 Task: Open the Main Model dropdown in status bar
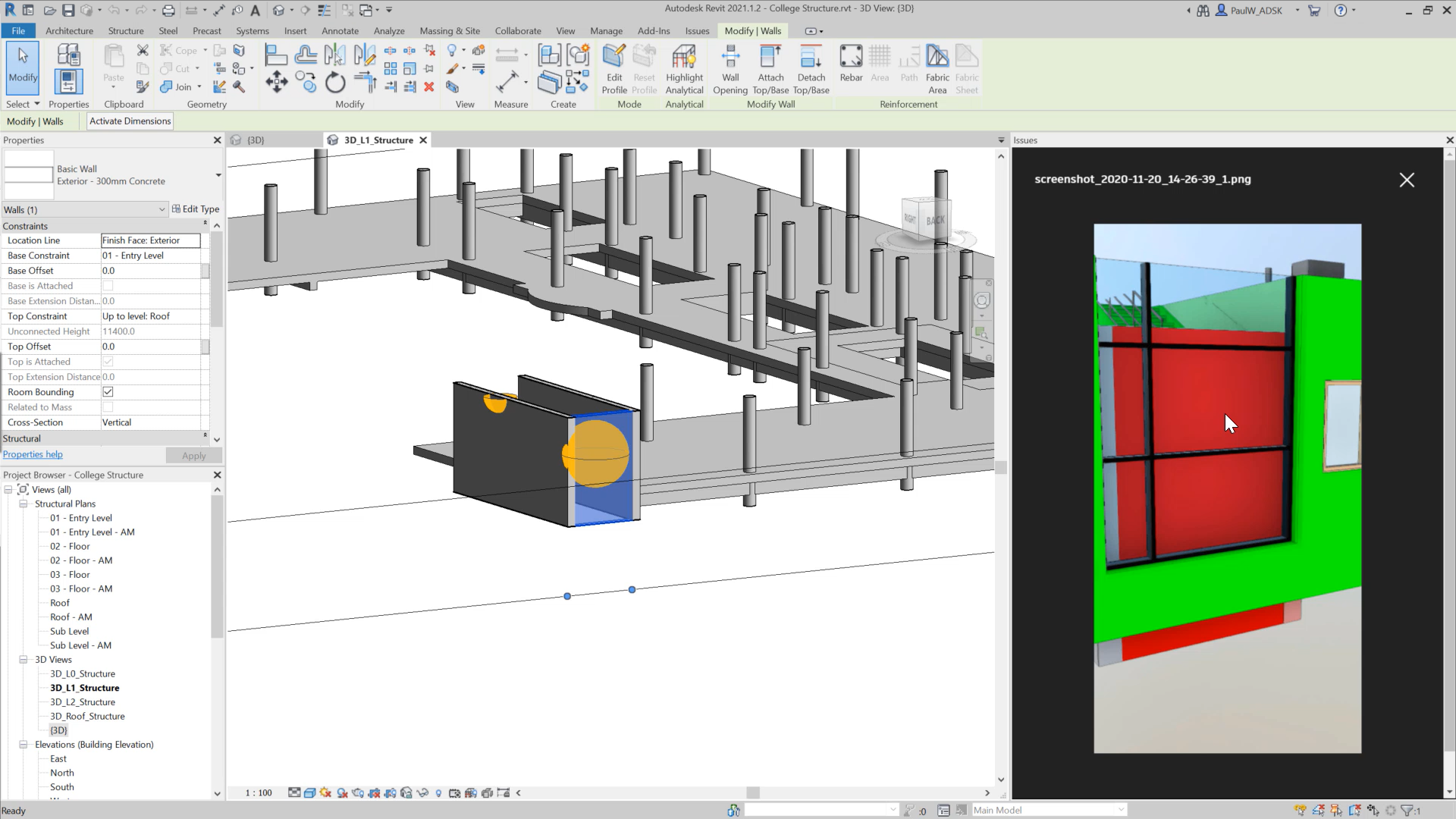pos(1122,809)
